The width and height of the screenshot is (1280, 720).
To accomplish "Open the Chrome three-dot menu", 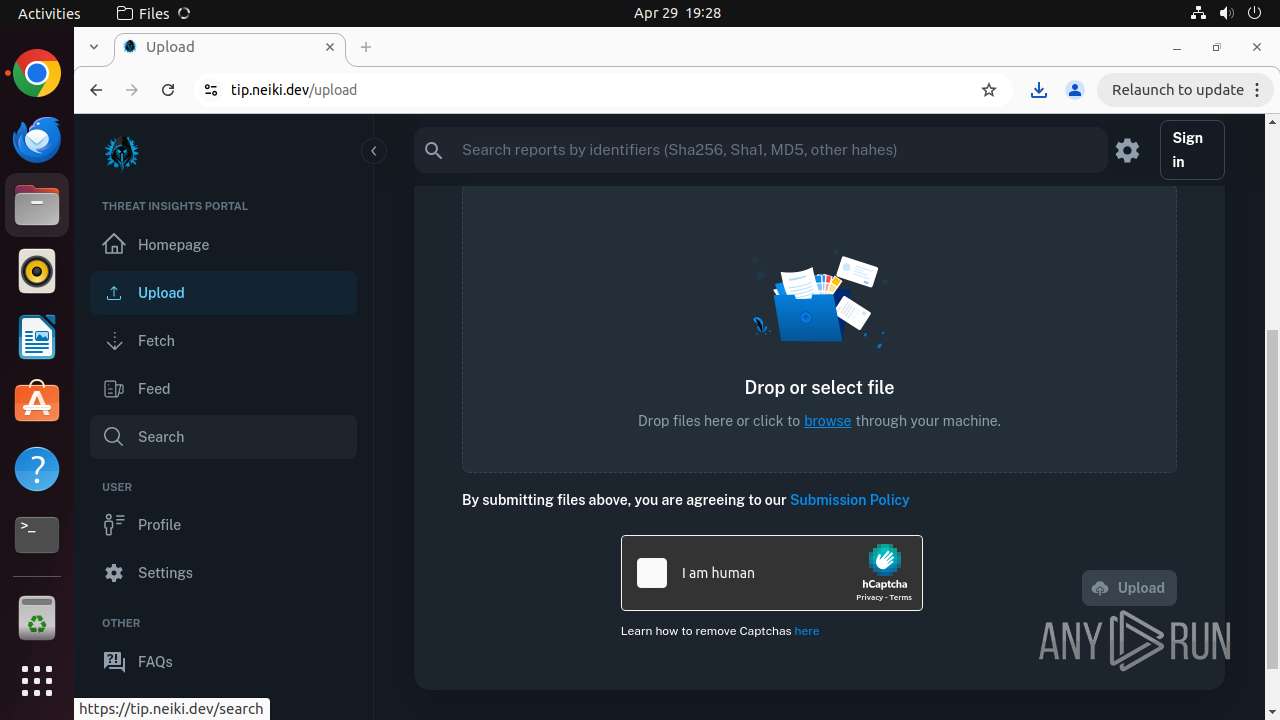I will coord(1257,90).
